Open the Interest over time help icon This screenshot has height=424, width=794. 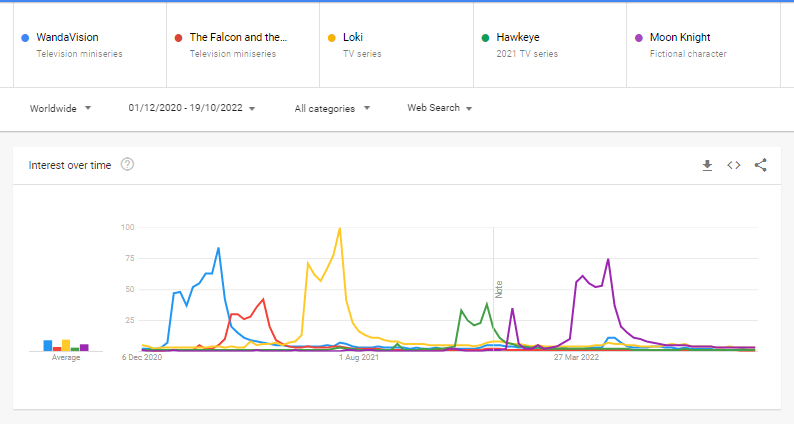[x=127, y=165]
